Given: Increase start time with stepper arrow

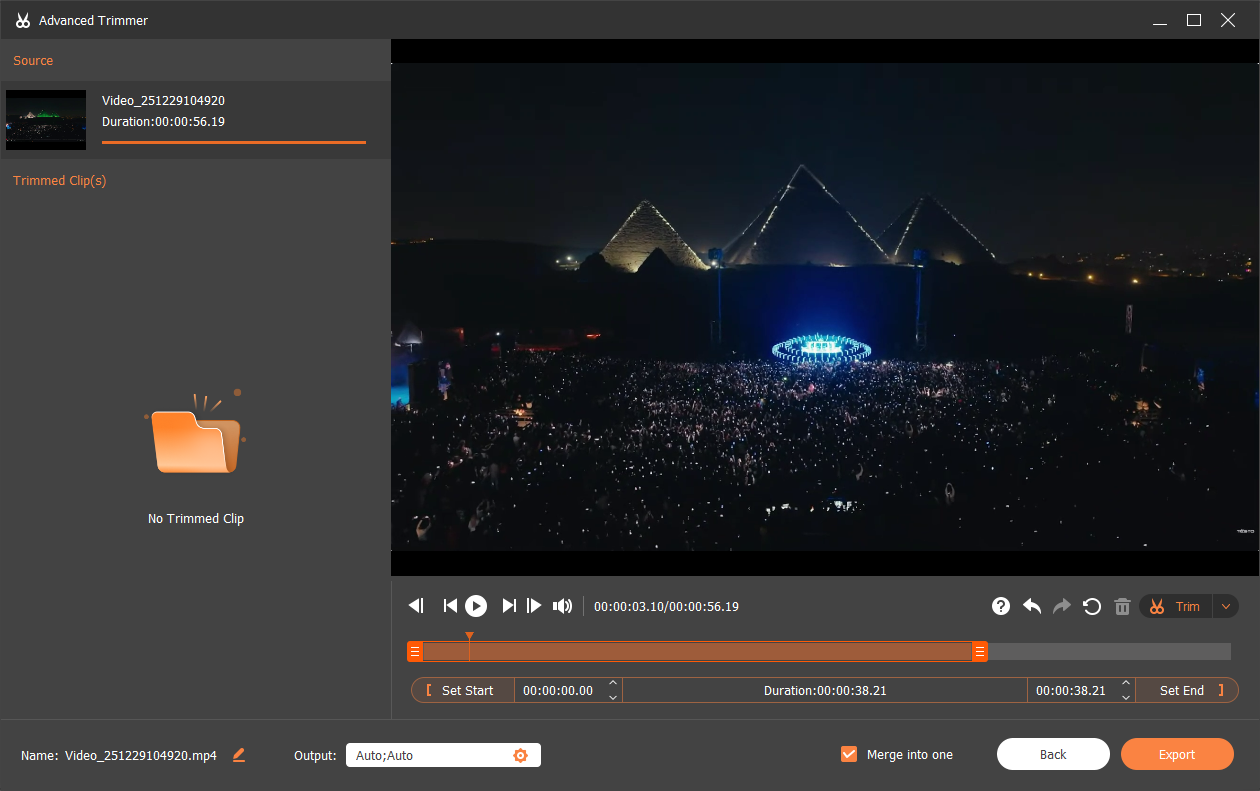Looking at the screenshot, I should pos(613,684).
